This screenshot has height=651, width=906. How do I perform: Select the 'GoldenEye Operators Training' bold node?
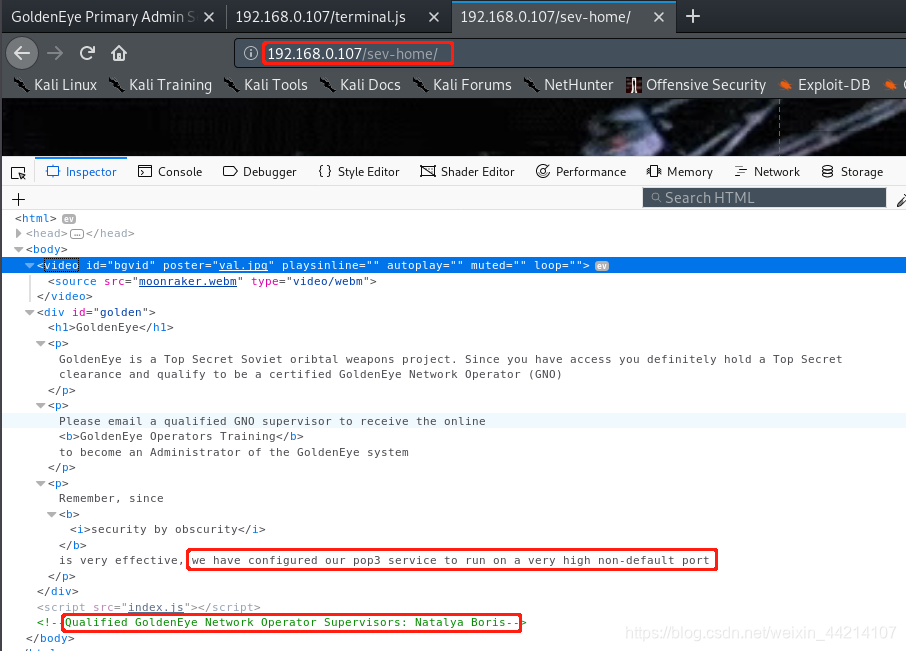tap(181, 437)
